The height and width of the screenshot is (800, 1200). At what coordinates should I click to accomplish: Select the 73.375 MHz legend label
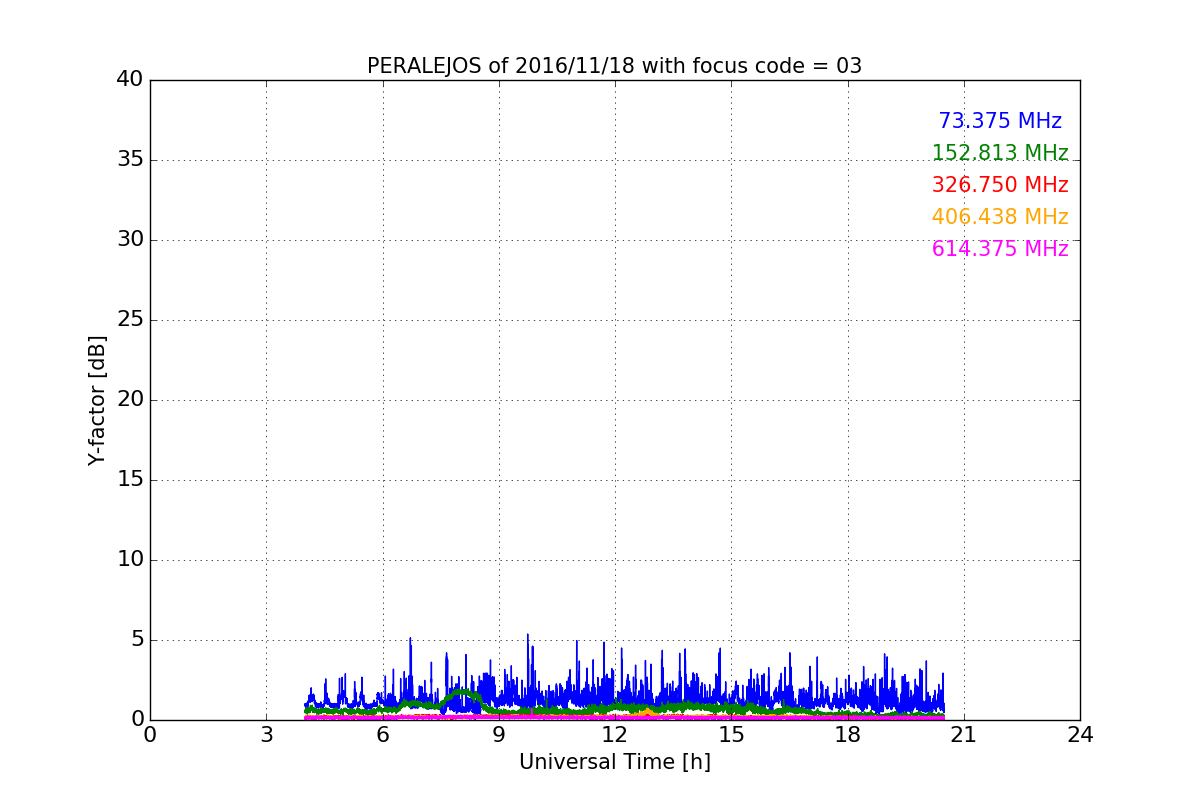tap(1000, 121)
